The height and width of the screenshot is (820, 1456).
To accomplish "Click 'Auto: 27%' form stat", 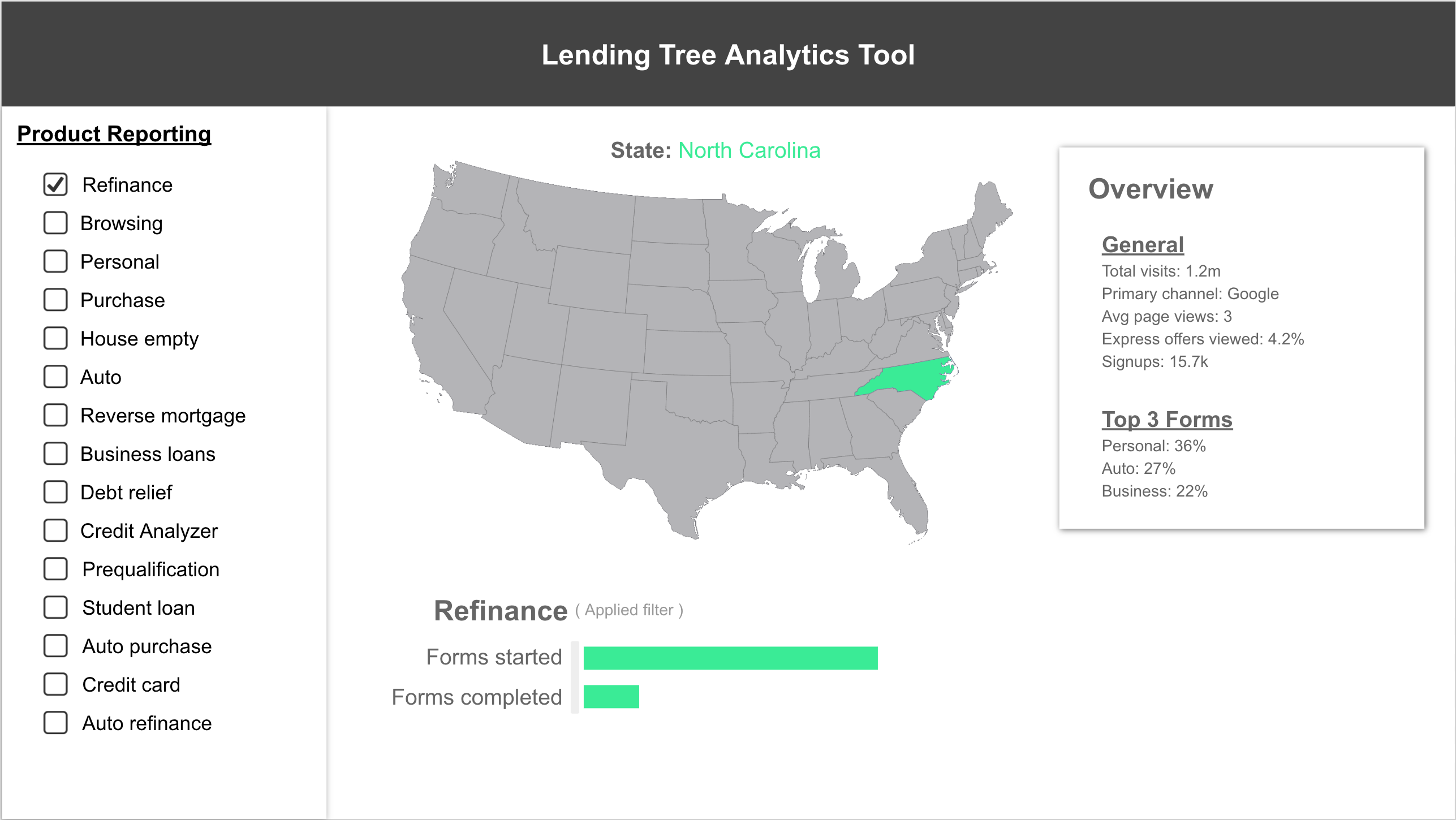I will point(1138,469).
